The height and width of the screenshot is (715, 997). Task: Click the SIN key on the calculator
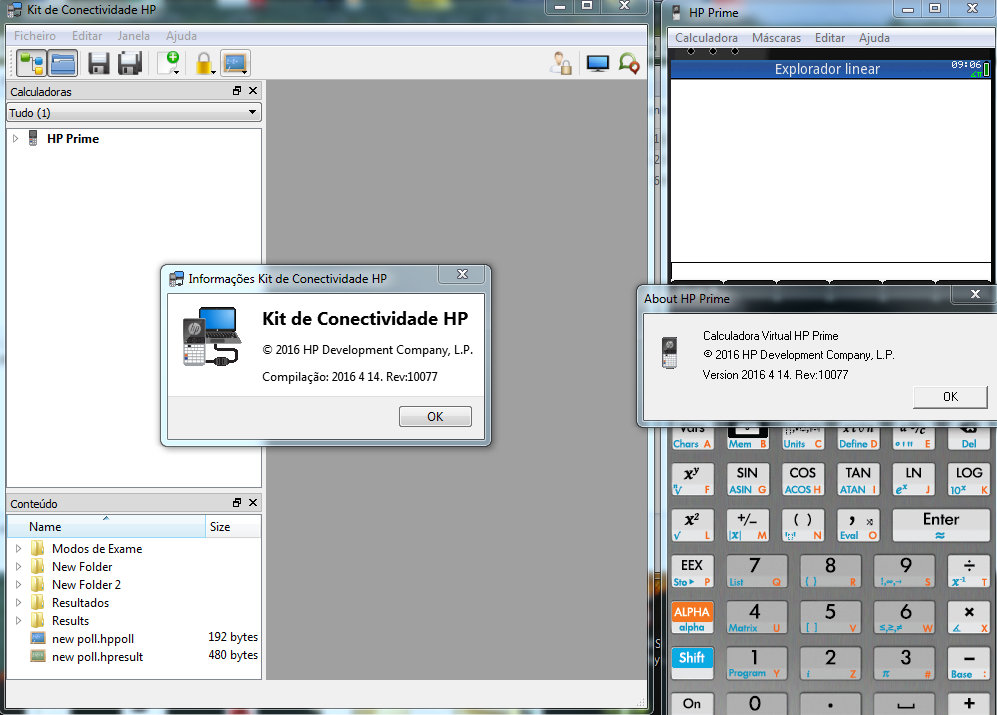click(748, 480)
